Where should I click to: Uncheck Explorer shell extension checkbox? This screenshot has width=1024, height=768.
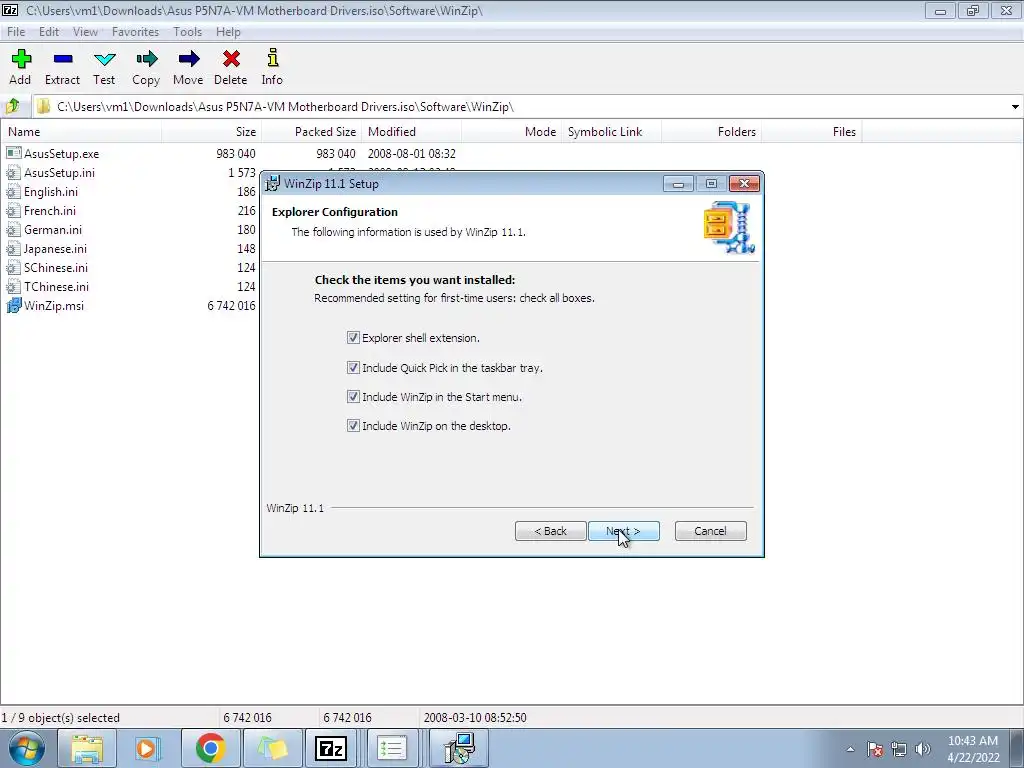[x=353, y=338]
